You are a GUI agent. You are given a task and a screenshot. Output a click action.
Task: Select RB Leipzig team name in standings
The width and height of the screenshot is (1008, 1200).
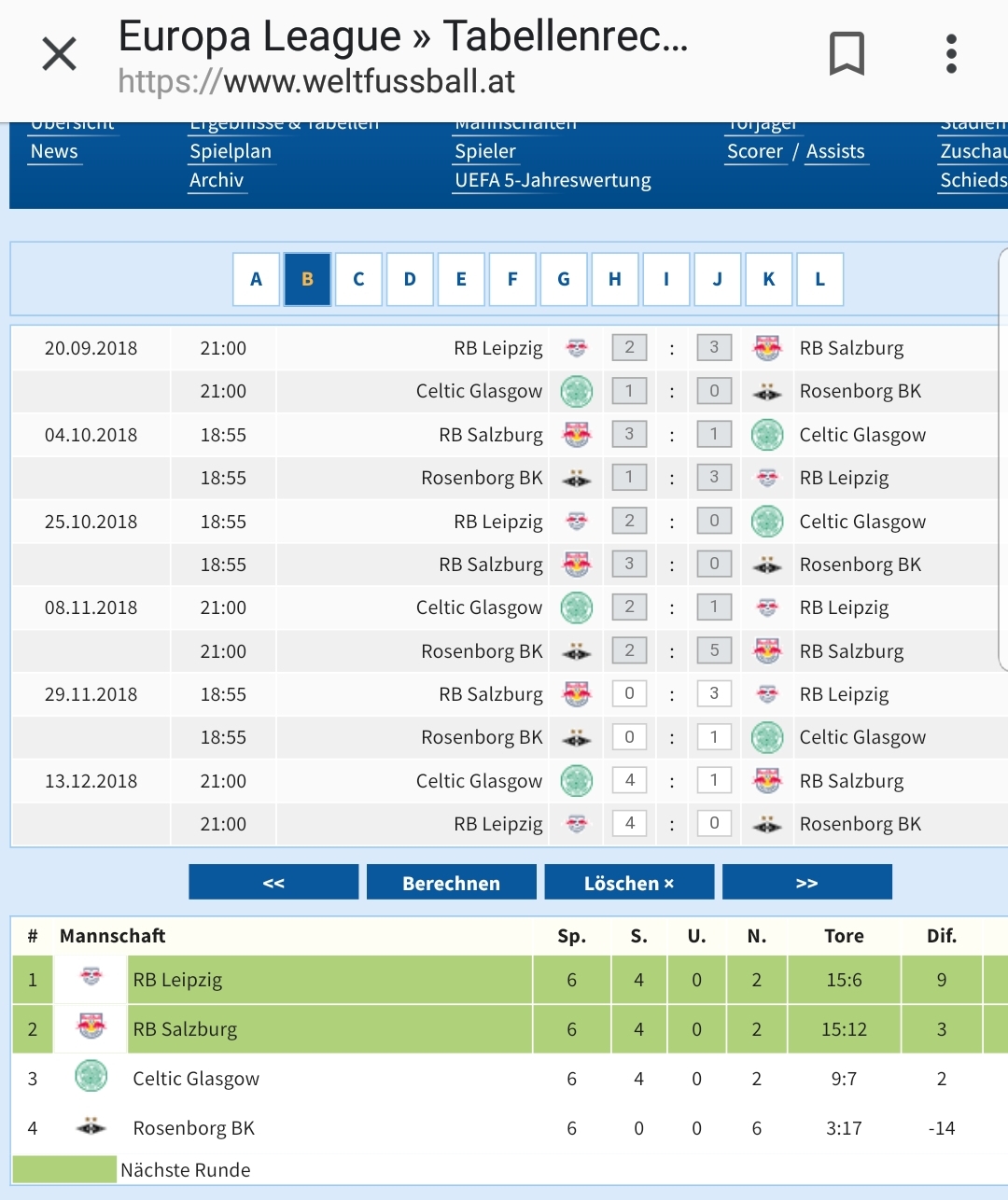pyautogui.click(x=177, y=980)
